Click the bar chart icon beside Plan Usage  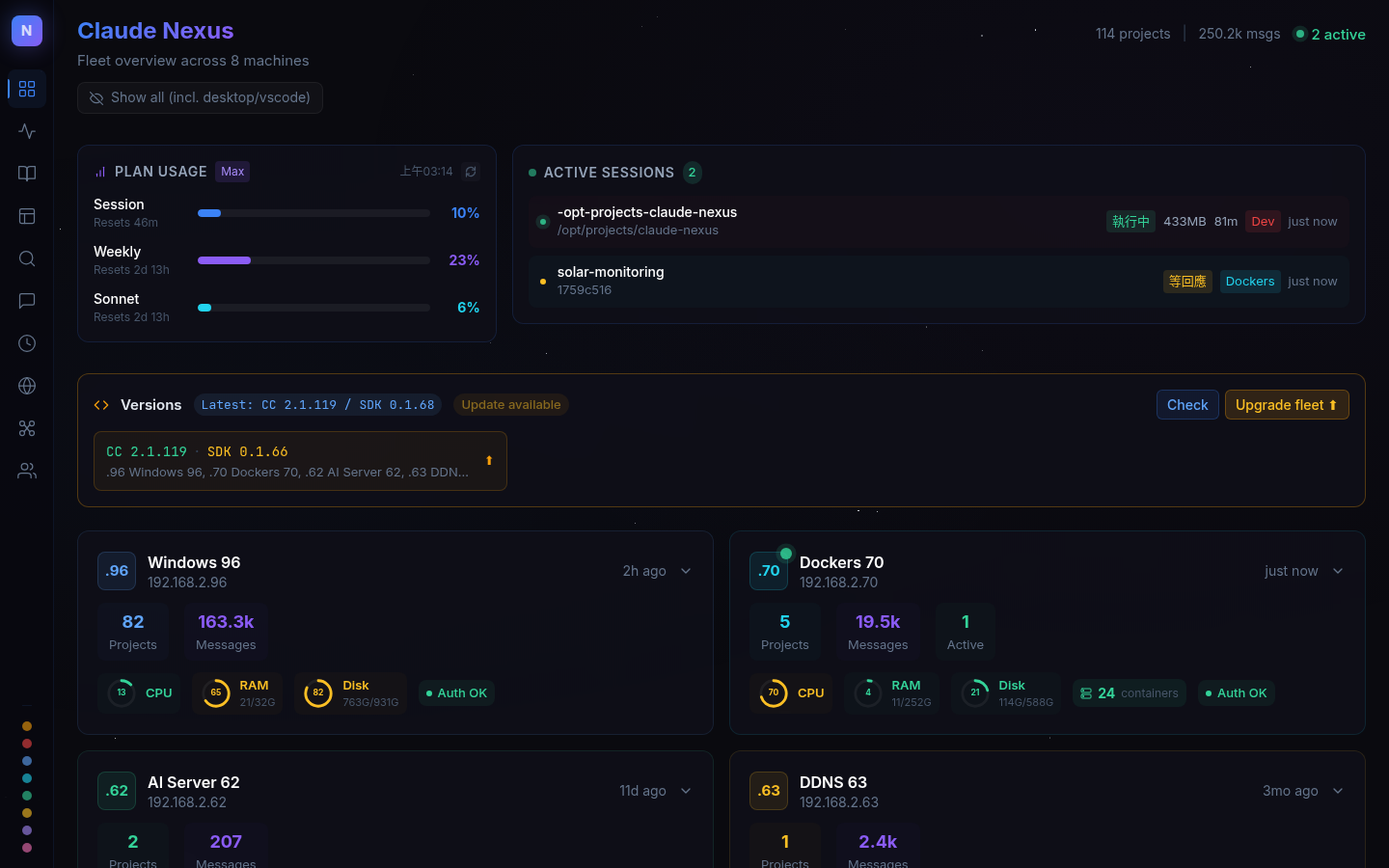click(100, 172)
